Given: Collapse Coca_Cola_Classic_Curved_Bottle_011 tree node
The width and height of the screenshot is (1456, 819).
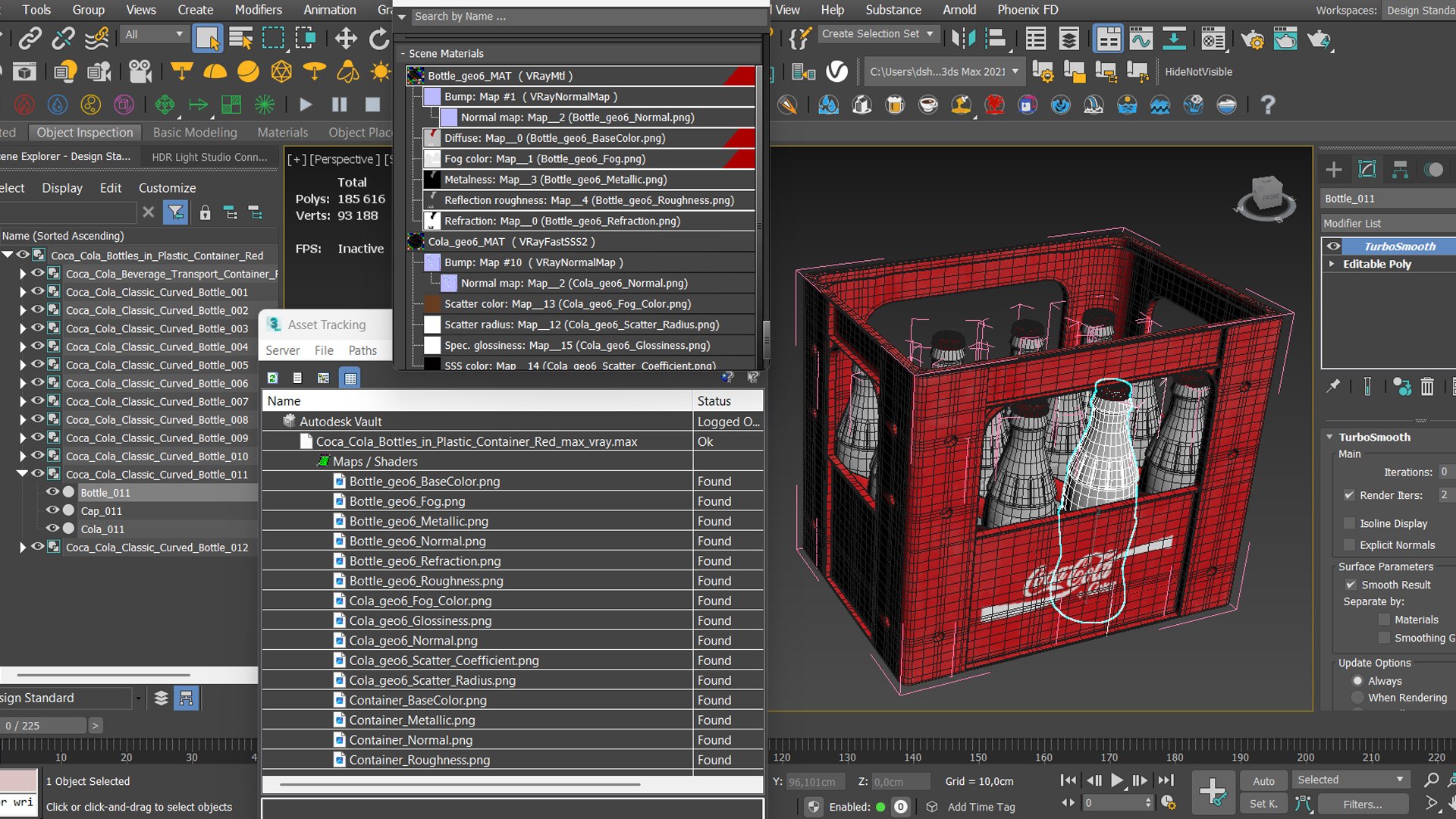Looking at the screenshot, I should click(x=23, y=473).
